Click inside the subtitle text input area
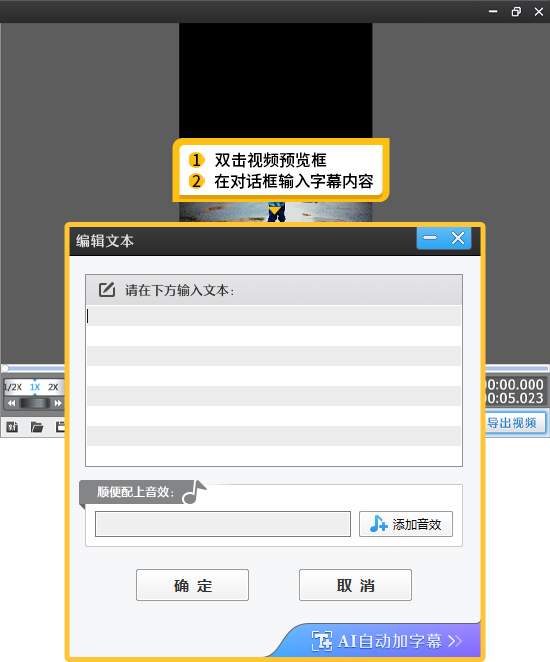The image size is (550, 662). (274, 385)
